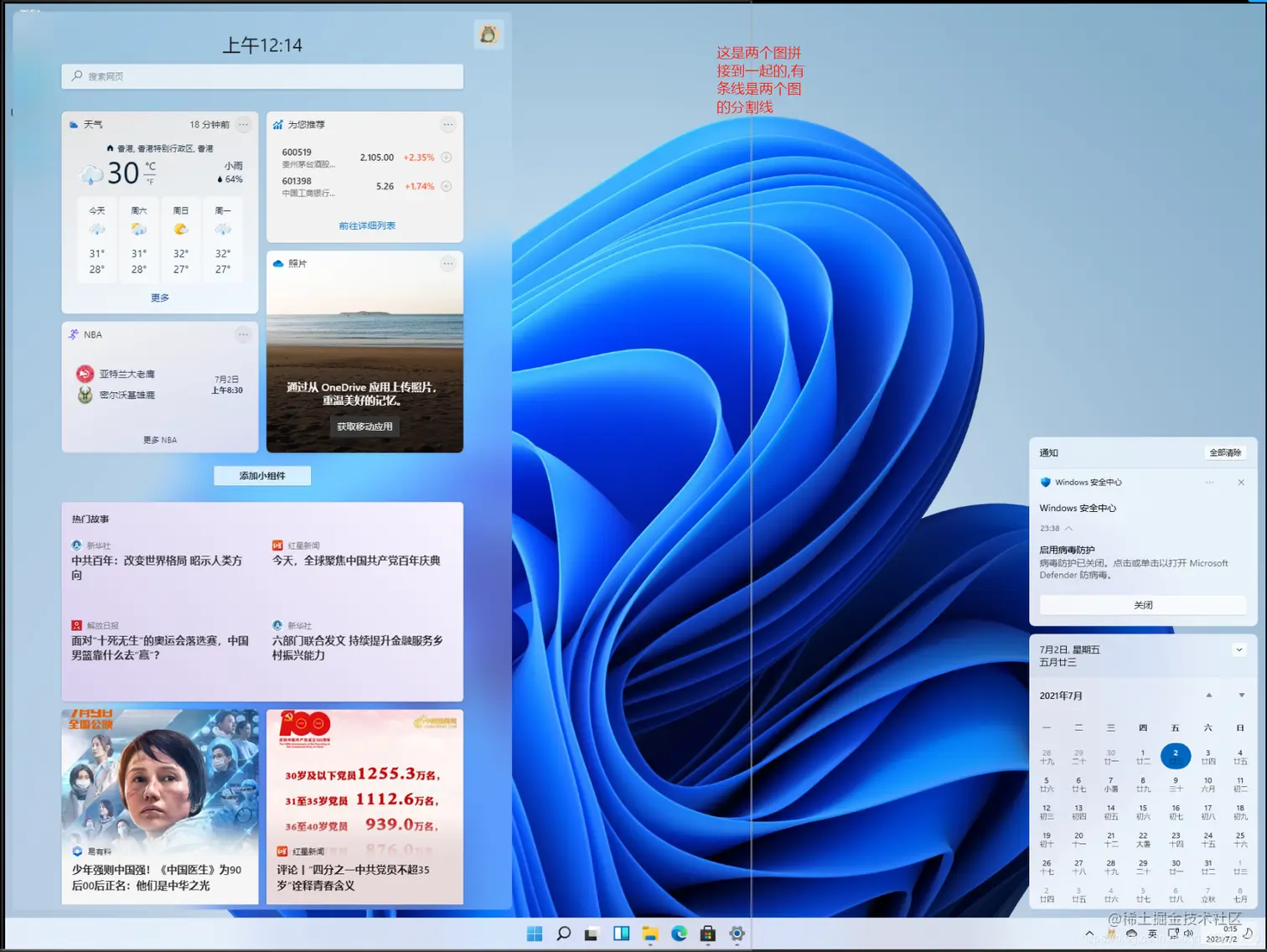Image resolution: width=1267 pixels, height=952 pixels.
Task: Click the OneDrive cloud tray icon
Action: pos(1132,934)
